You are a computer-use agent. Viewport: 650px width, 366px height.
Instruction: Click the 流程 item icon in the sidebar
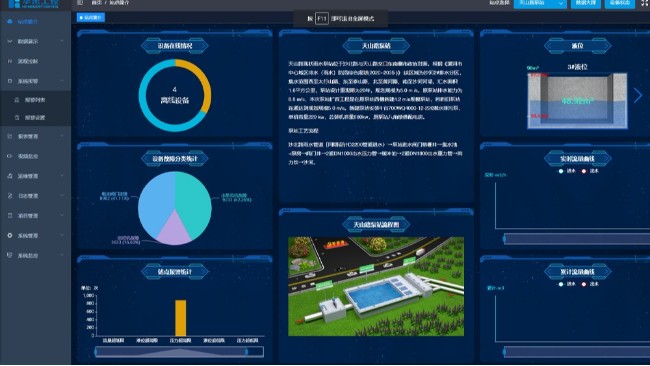(10, 61)
